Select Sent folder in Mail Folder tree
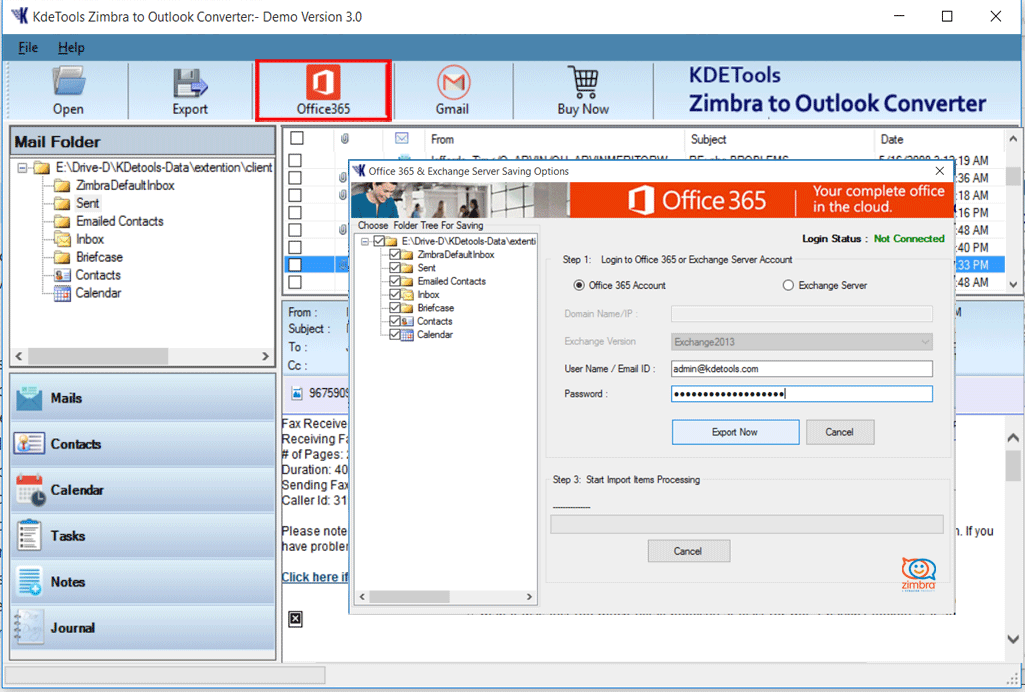 [88, 203]
